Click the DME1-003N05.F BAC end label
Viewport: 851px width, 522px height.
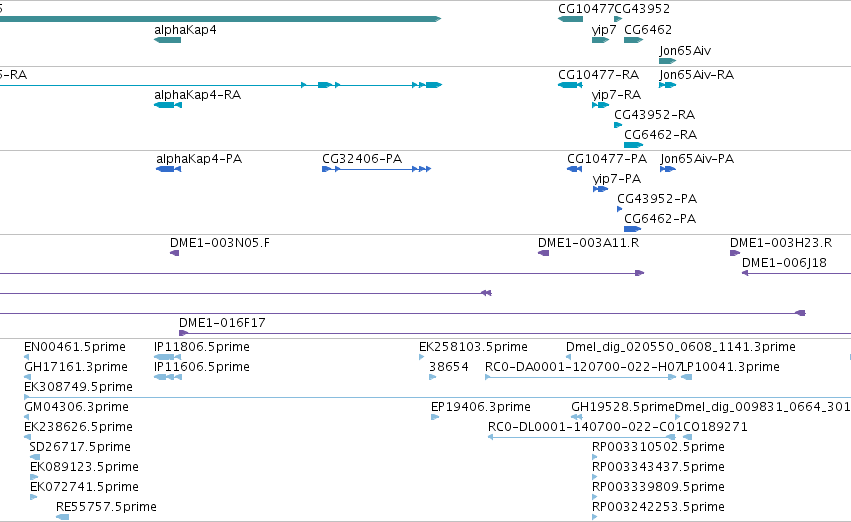tap(220, 243)
